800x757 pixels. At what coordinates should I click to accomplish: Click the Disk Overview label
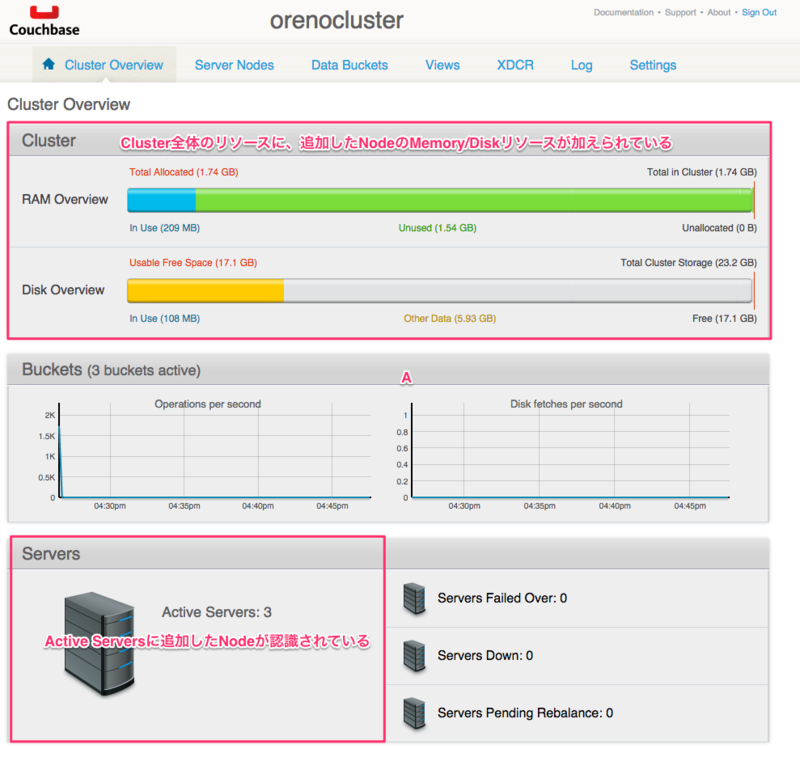[x=63, y=290]
